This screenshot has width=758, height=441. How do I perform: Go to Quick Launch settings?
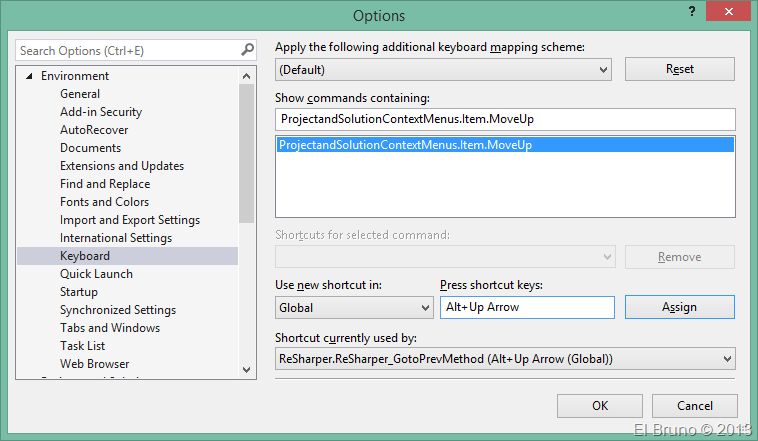pyautogui.click(x=96, y=274)
